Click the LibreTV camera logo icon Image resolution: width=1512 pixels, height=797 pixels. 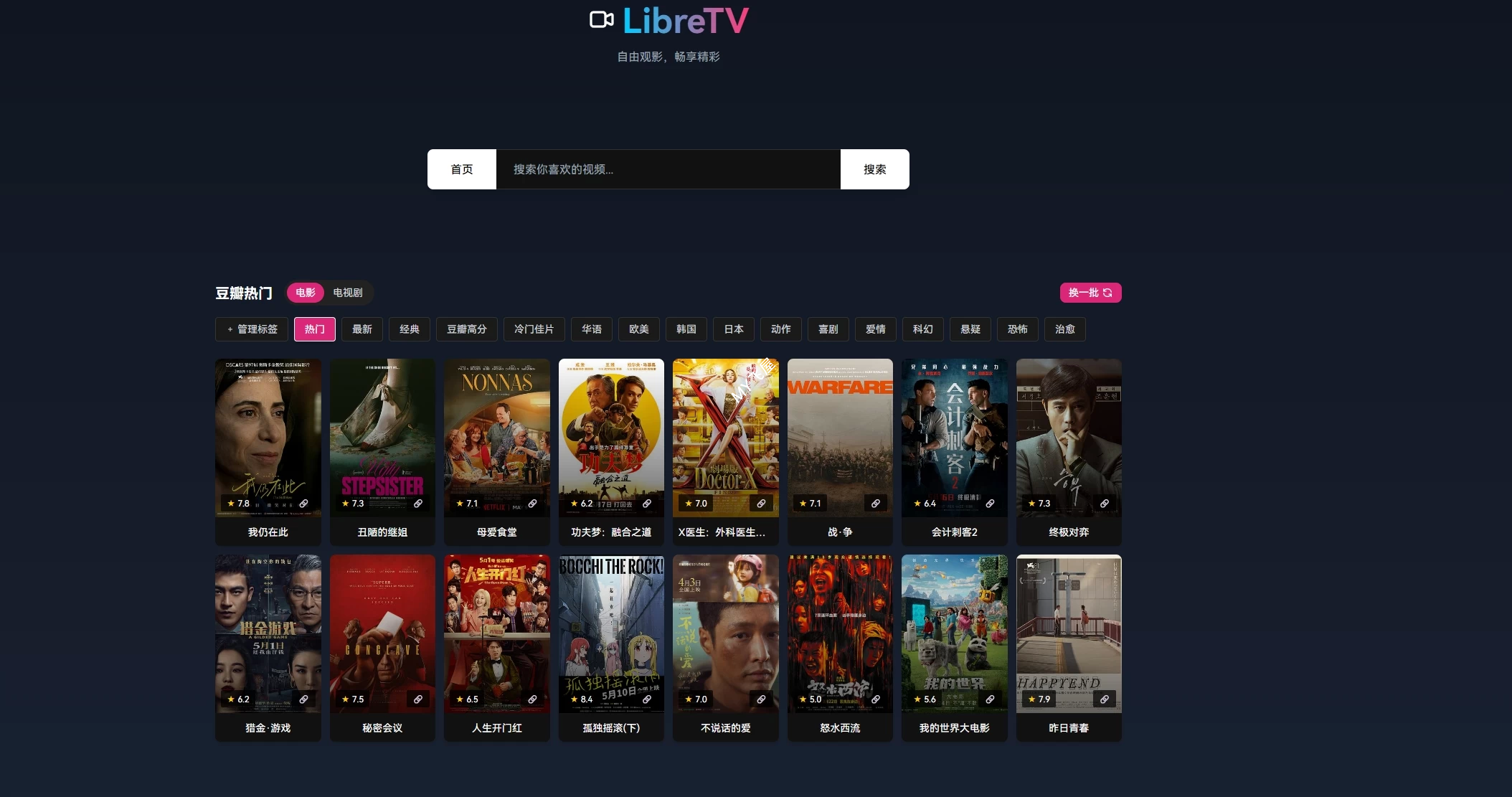pyautogui.click(x=602, y=20)
